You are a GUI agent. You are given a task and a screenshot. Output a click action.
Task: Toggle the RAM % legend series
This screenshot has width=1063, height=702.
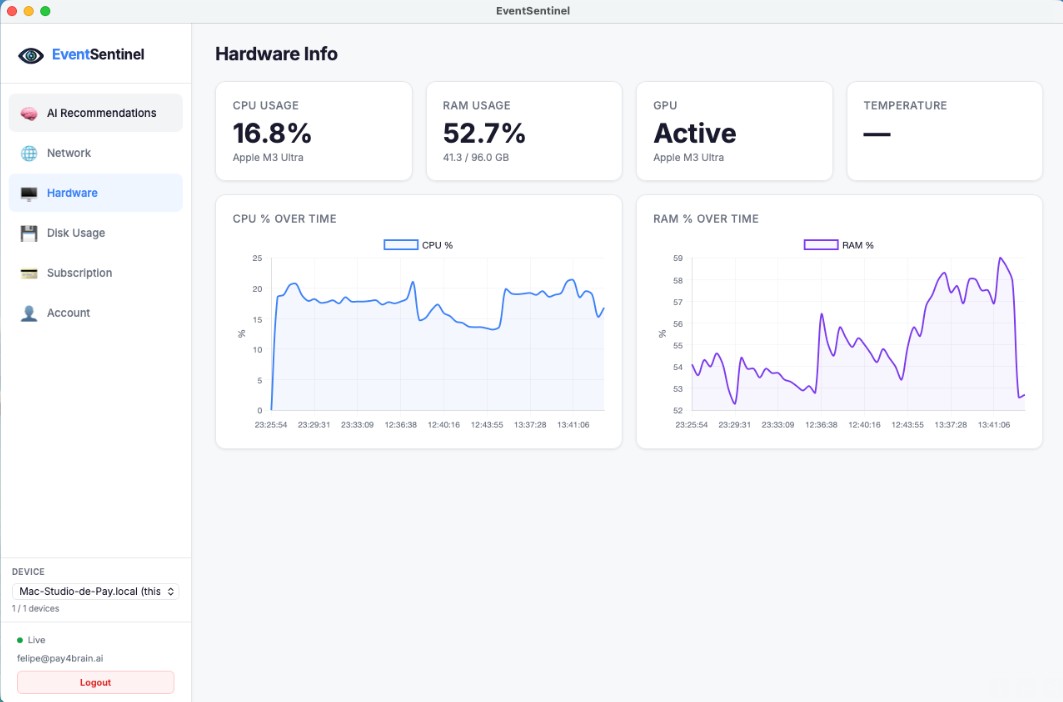click(839, 245)
